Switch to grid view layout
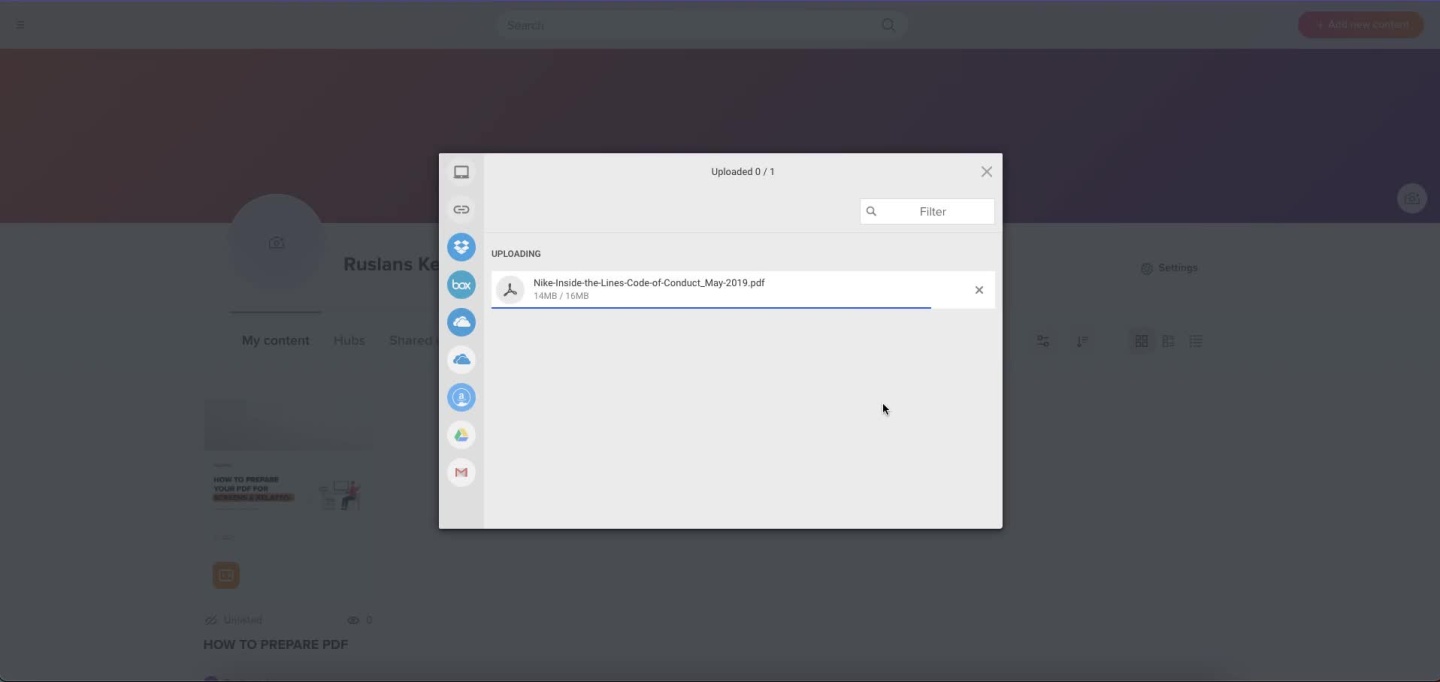 point(1141,342)
